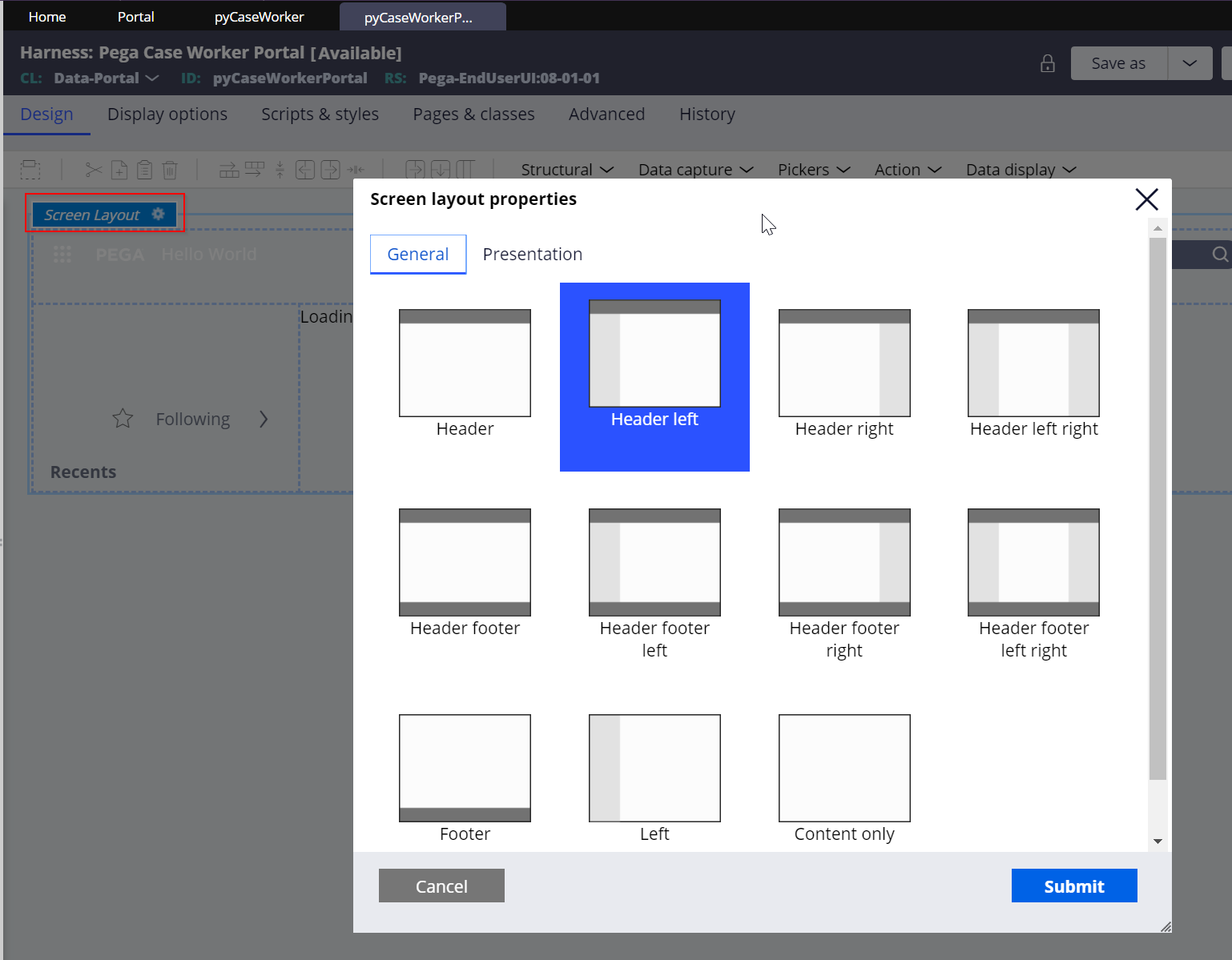This screenshot has width=1232, height=960.
Task: Click the search magnifier icon on canvas header
Action: point(1220,254)
